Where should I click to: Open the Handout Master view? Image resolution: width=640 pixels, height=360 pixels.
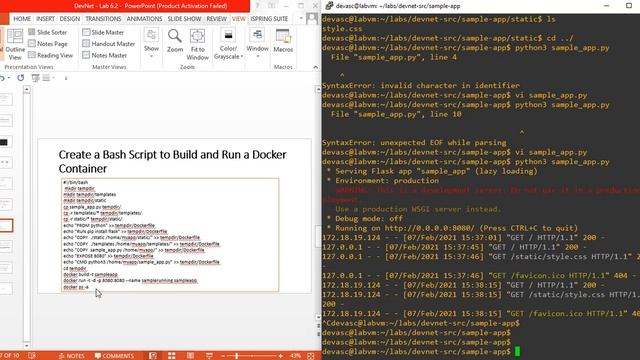tap(109, 44)
